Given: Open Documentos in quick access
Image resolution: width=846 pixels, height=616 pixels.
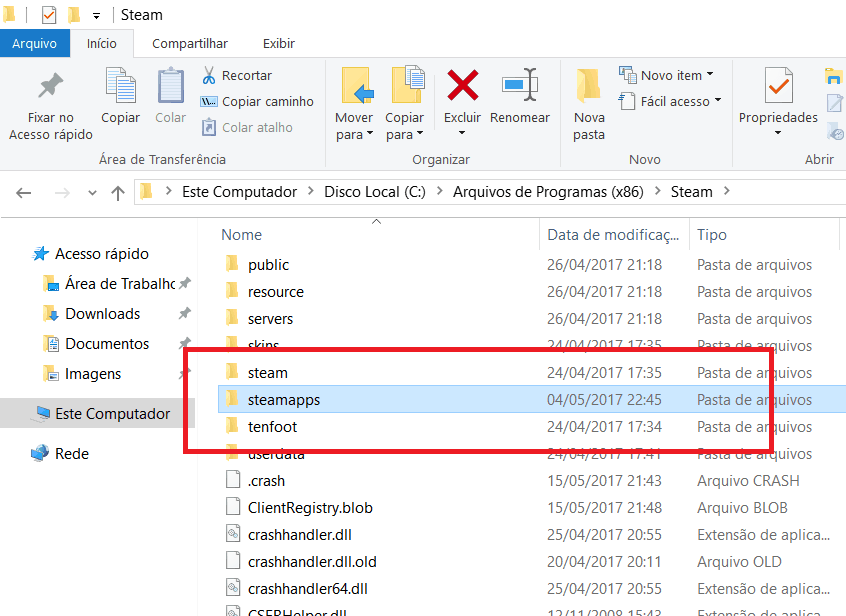Looking at the screenshot, I should [x=97, y=344].
